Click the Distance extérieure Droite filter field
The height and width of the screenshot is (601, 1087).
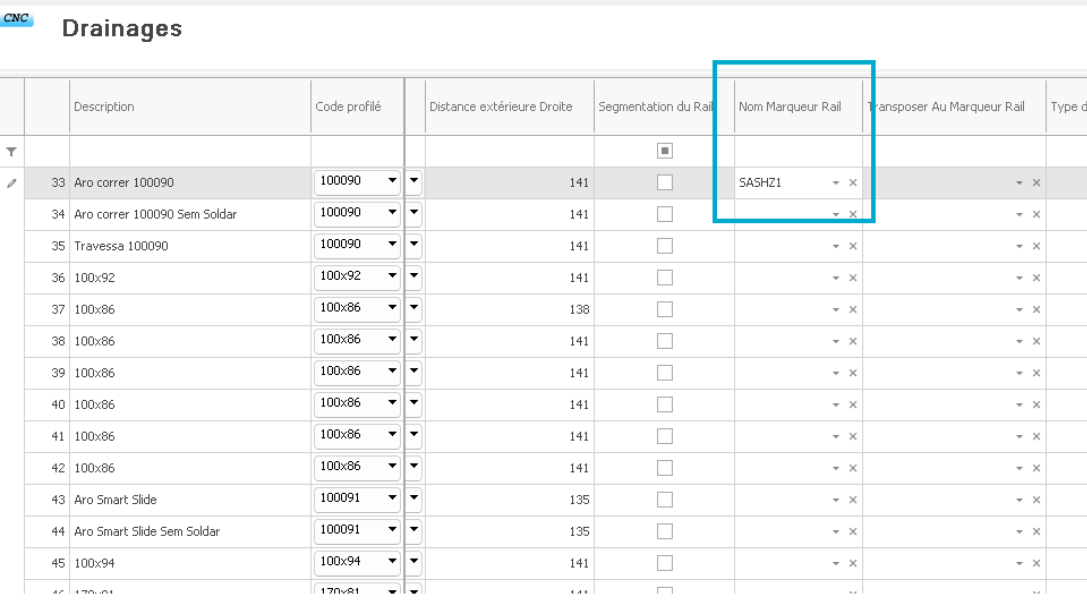(x=510, y=151)
